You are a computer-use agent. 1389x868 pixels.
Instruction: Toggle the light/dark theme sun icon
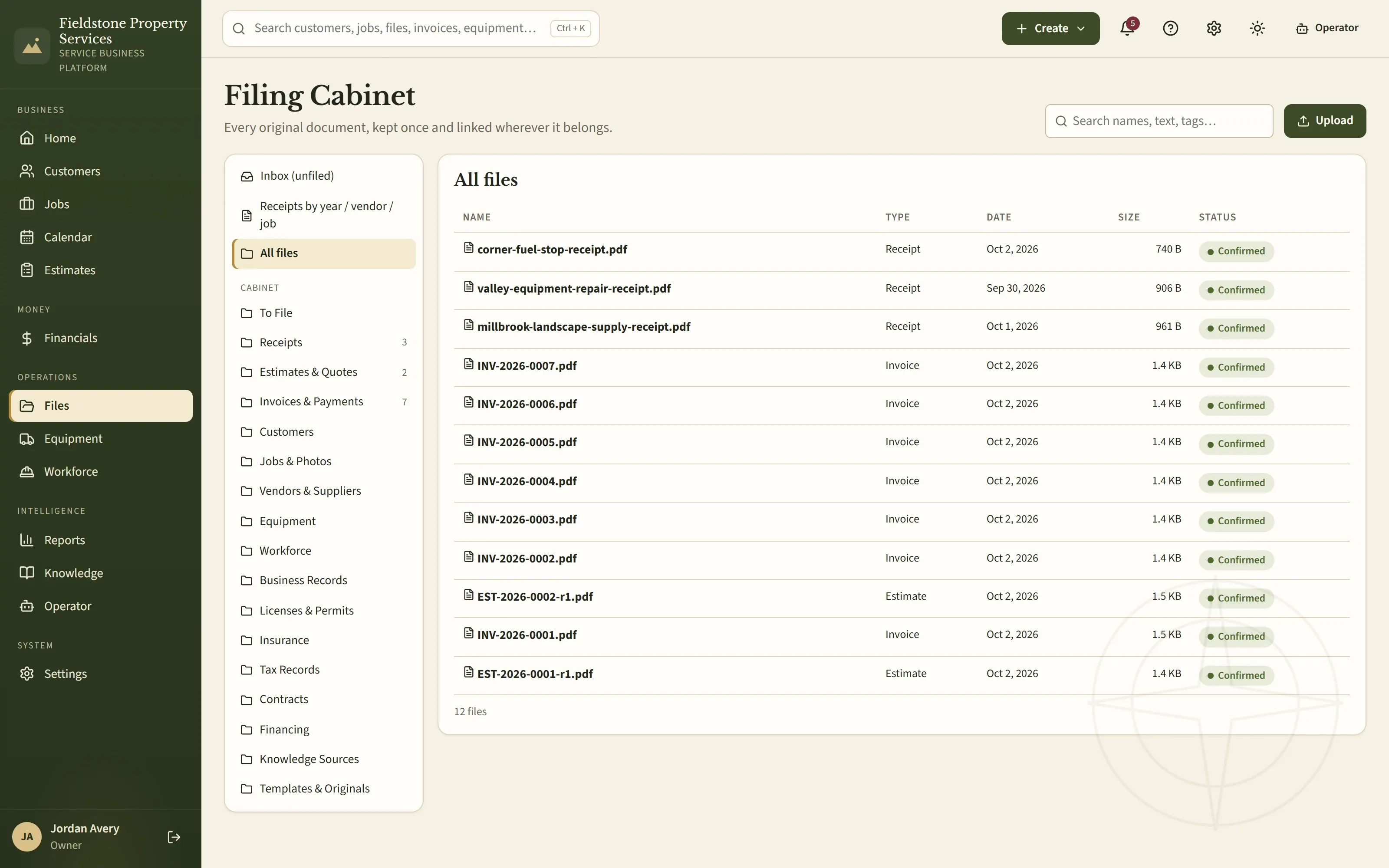(1257, 28)
